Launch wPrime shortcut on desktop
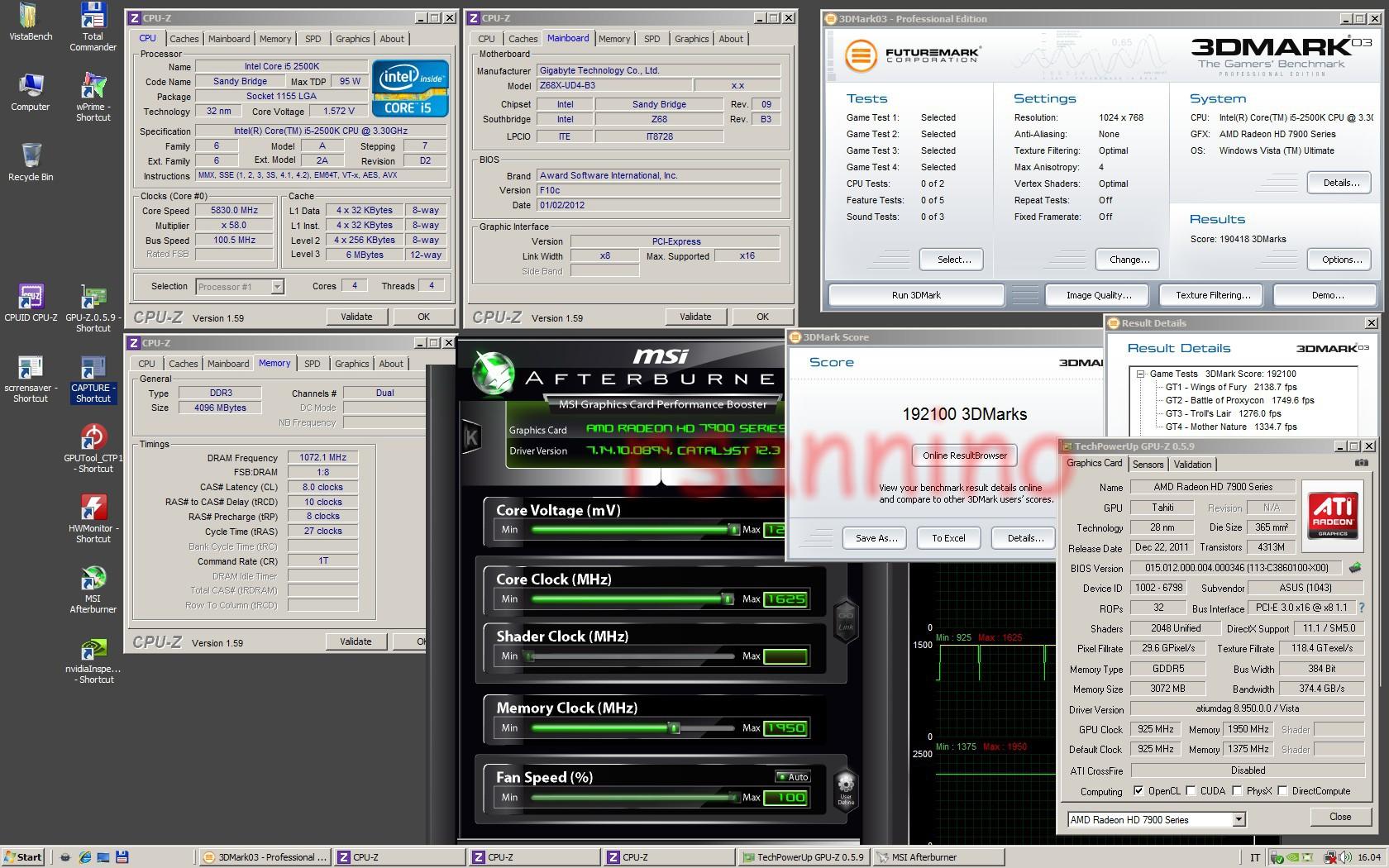Screen dimensions: 1389x868 (x=93, y=98)
